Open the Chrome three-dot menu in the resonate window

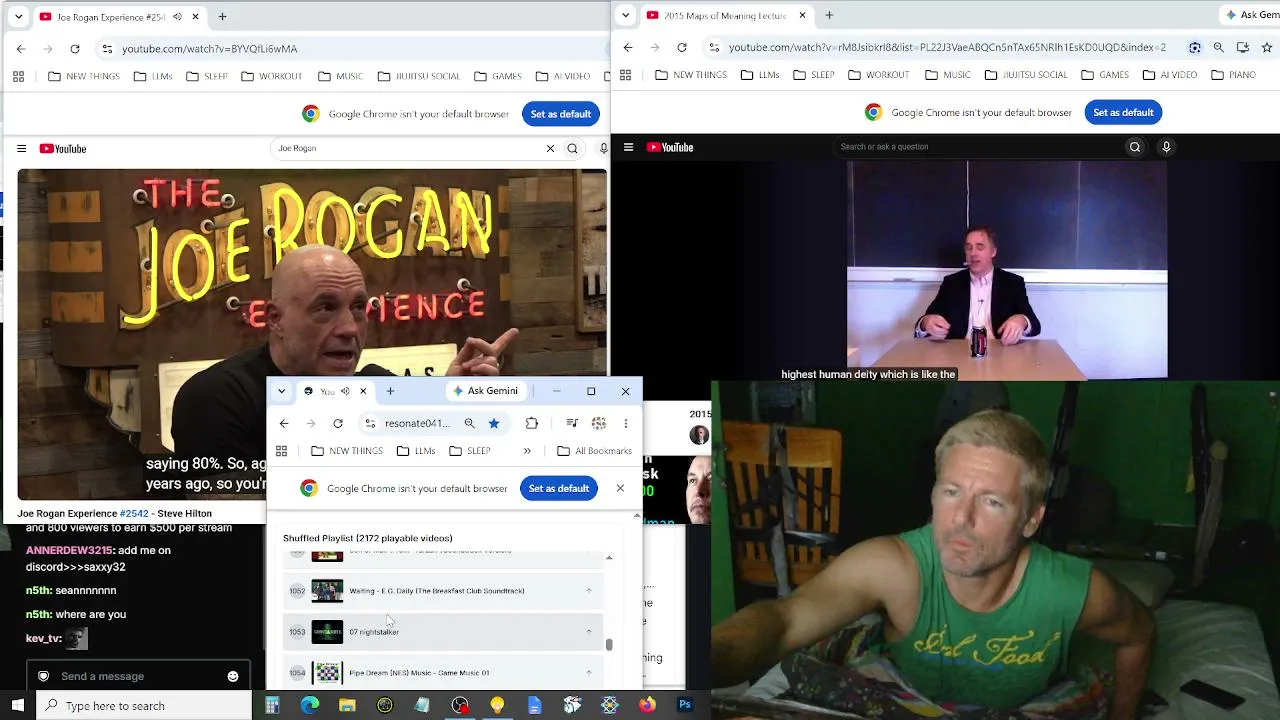(626, 423)
